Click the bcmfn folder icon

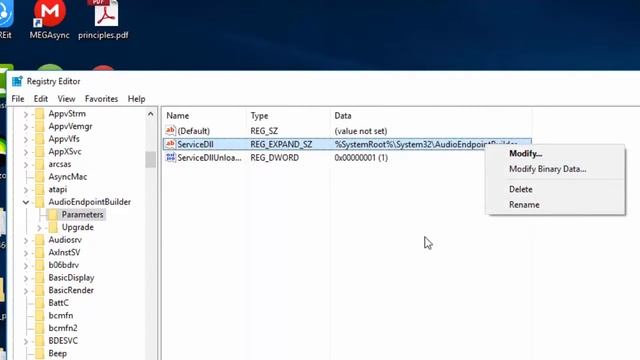(40, 316)
